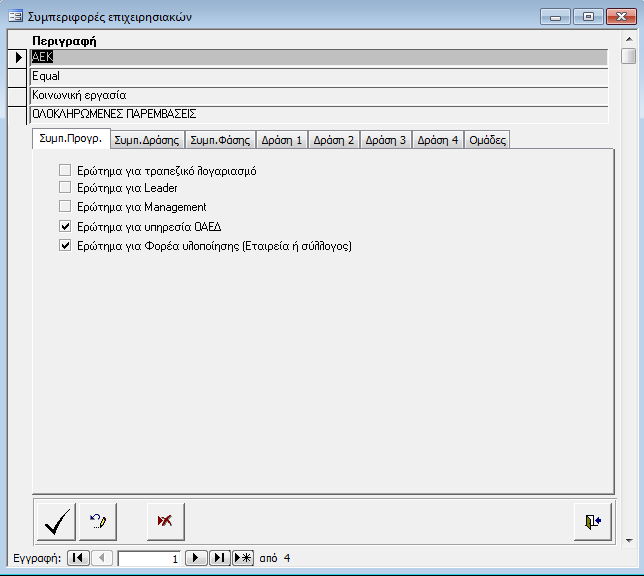Open the Ομάδες tab
Image resolution: width=644 pixels, height=576 pixels.
point(487,140)
